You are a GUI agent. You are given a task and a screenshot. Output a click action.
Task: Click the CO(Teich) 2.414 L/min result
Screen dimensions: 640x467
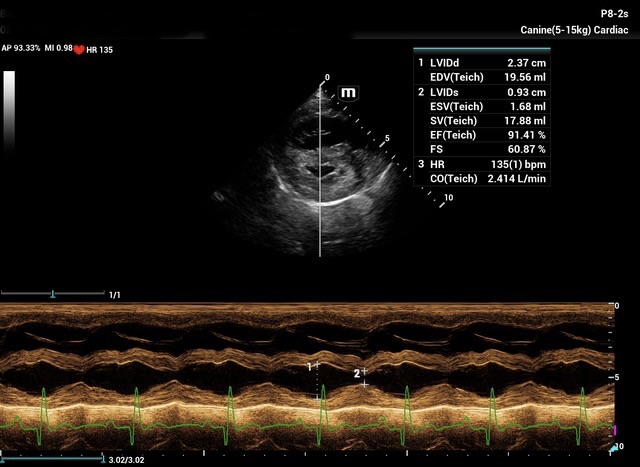pos(487,178)
